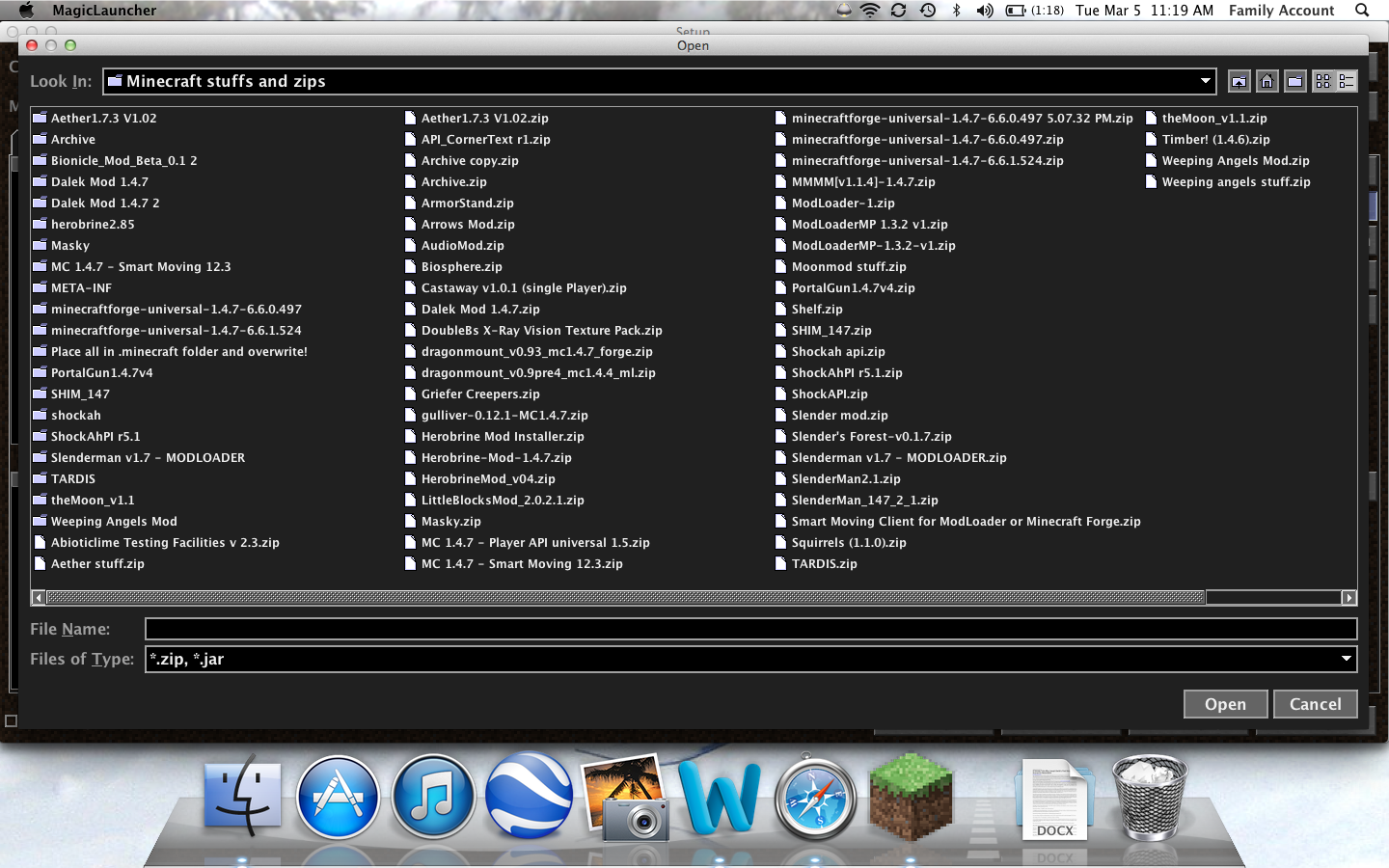Go to the home folder
The width and height of the screenshot is (1389, 868).
pos(1266,81)
